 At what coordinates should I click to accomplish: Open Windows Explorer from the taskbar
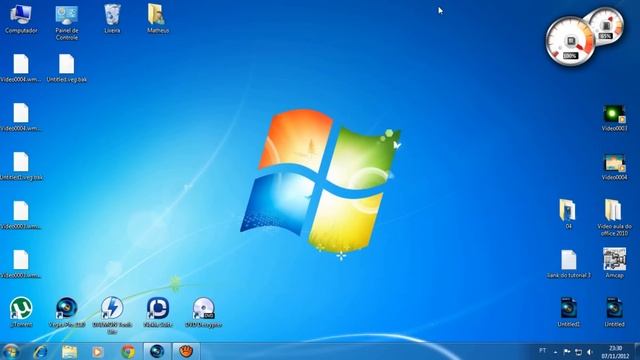coord(69,351)
